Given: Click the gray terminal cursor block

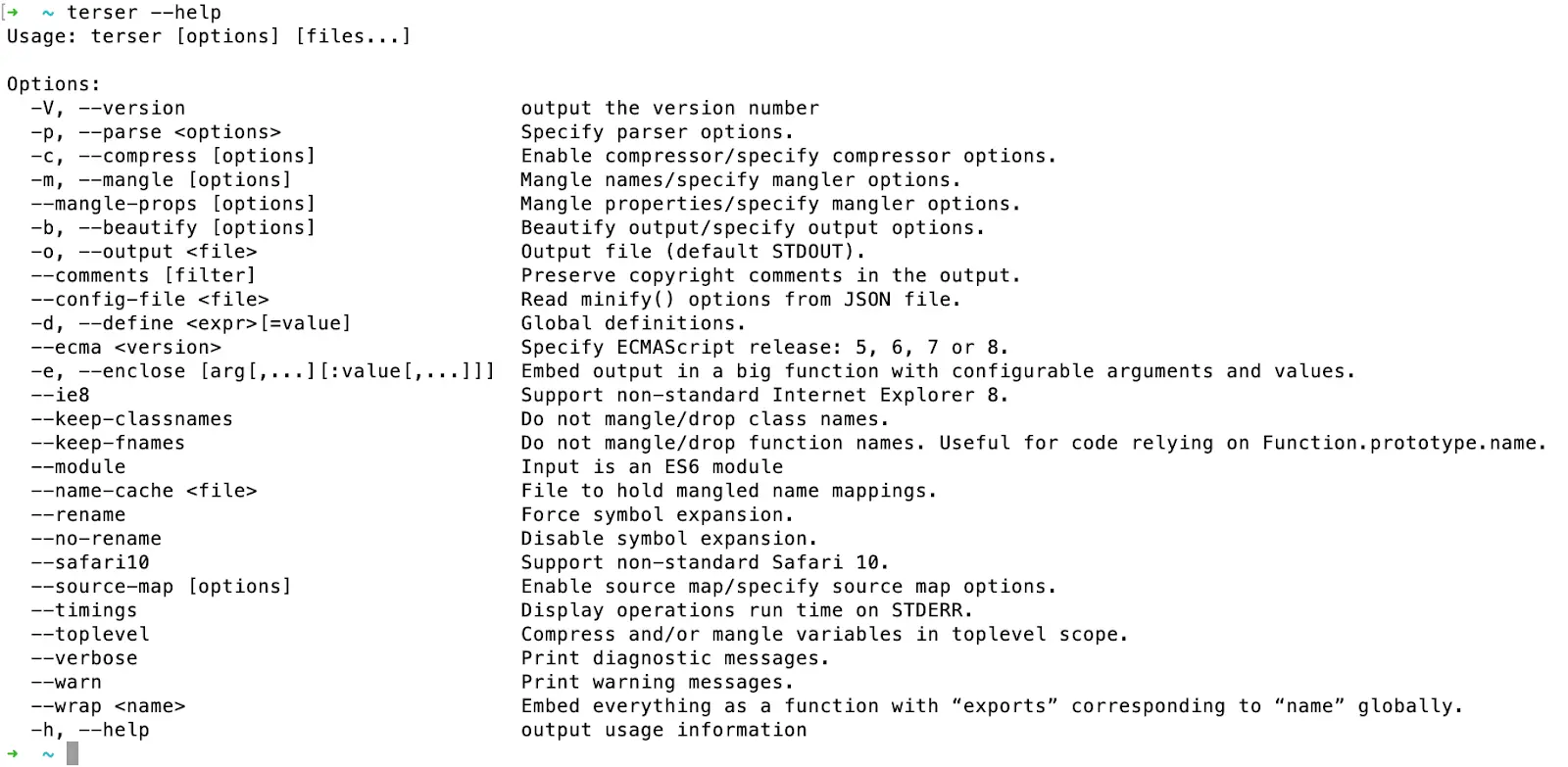Looking at the screenshot, I should pyautogui.click(x=73, y=753).
